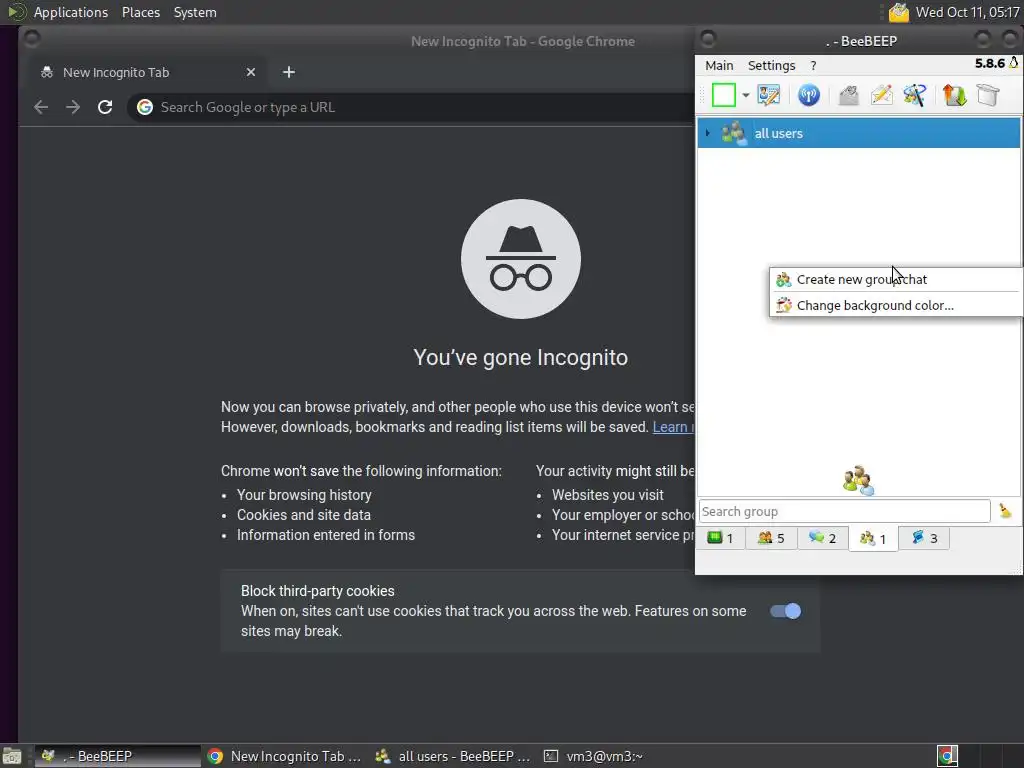The width and height of the screenshot is (1024, 768).
Task: Click the clock Wed Oct 11, 05:17
Action: tap(967, 12)
